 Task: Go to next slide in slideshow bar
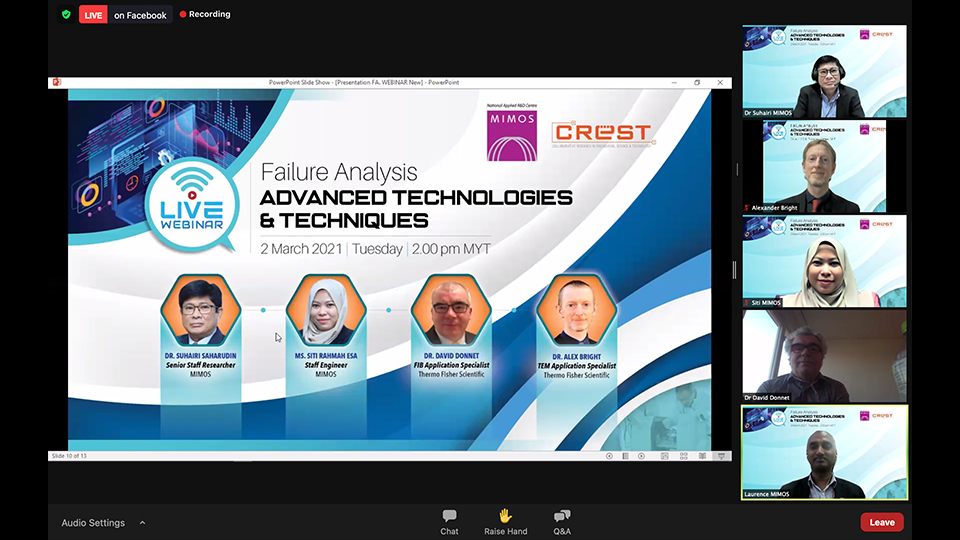pos(642,456)
